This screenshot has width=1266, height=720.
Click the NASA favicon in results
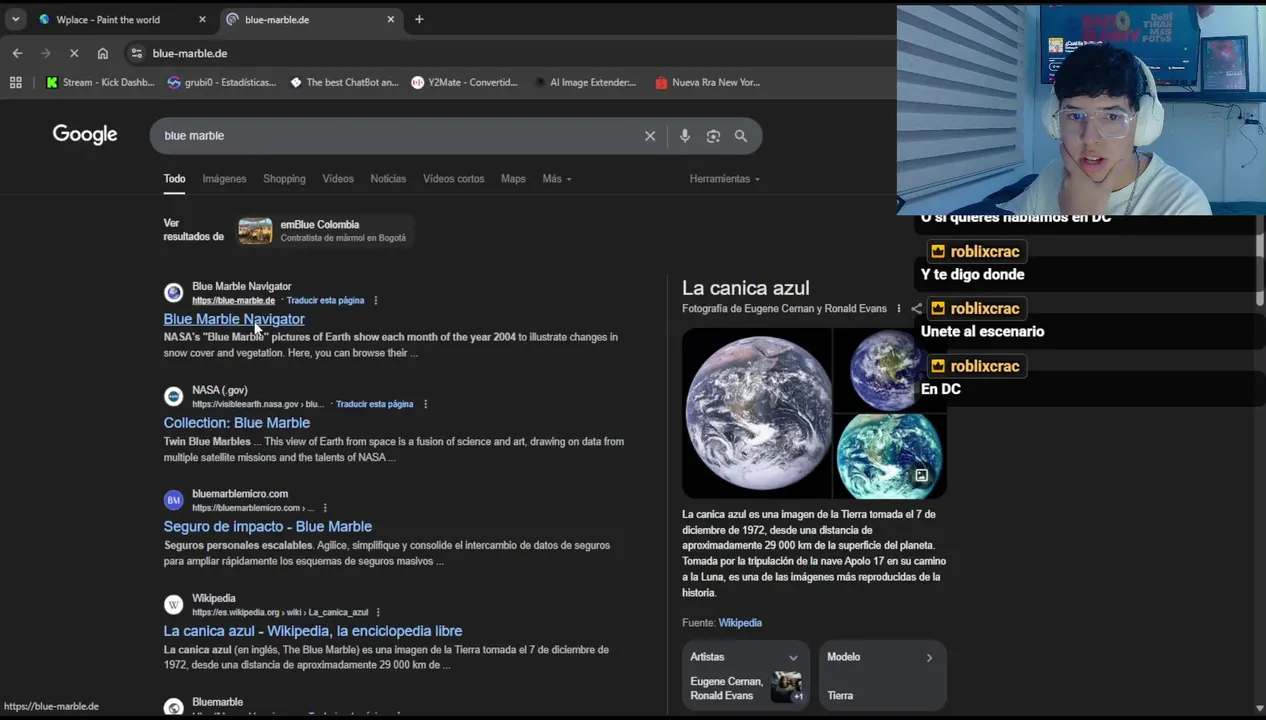point(174,397)
